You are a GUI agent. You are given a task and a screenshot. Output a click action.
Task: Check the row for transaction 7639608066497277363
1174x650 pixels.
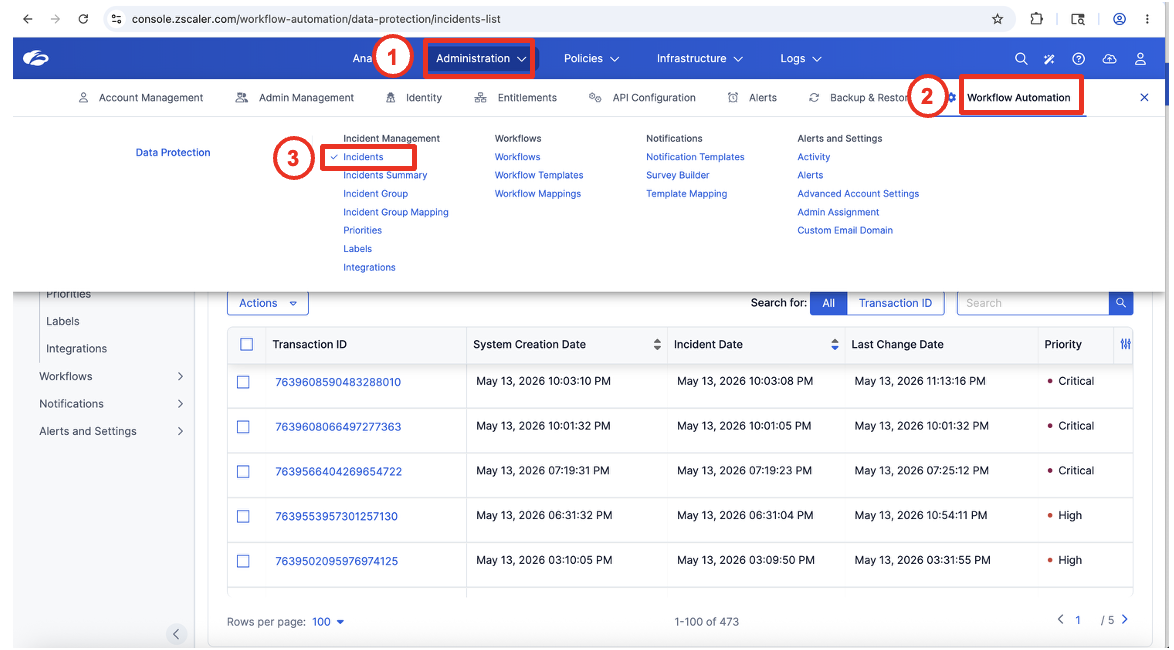click(x=243, y=427)
